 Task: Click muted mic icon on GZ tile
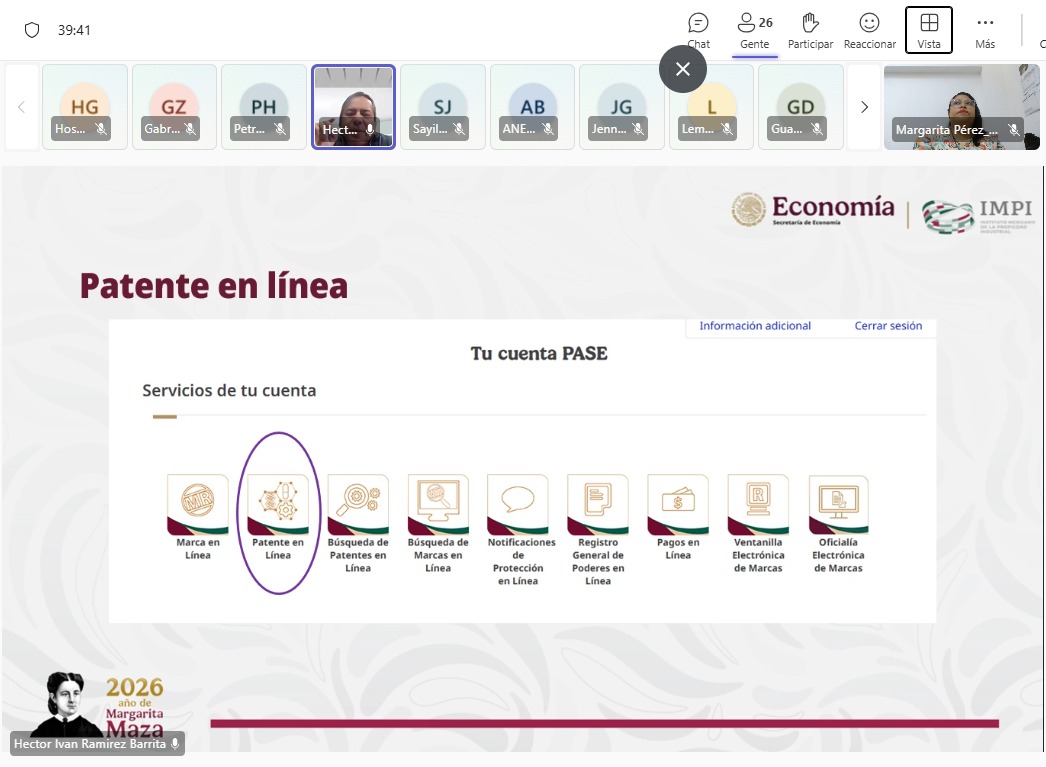[191, 129]
